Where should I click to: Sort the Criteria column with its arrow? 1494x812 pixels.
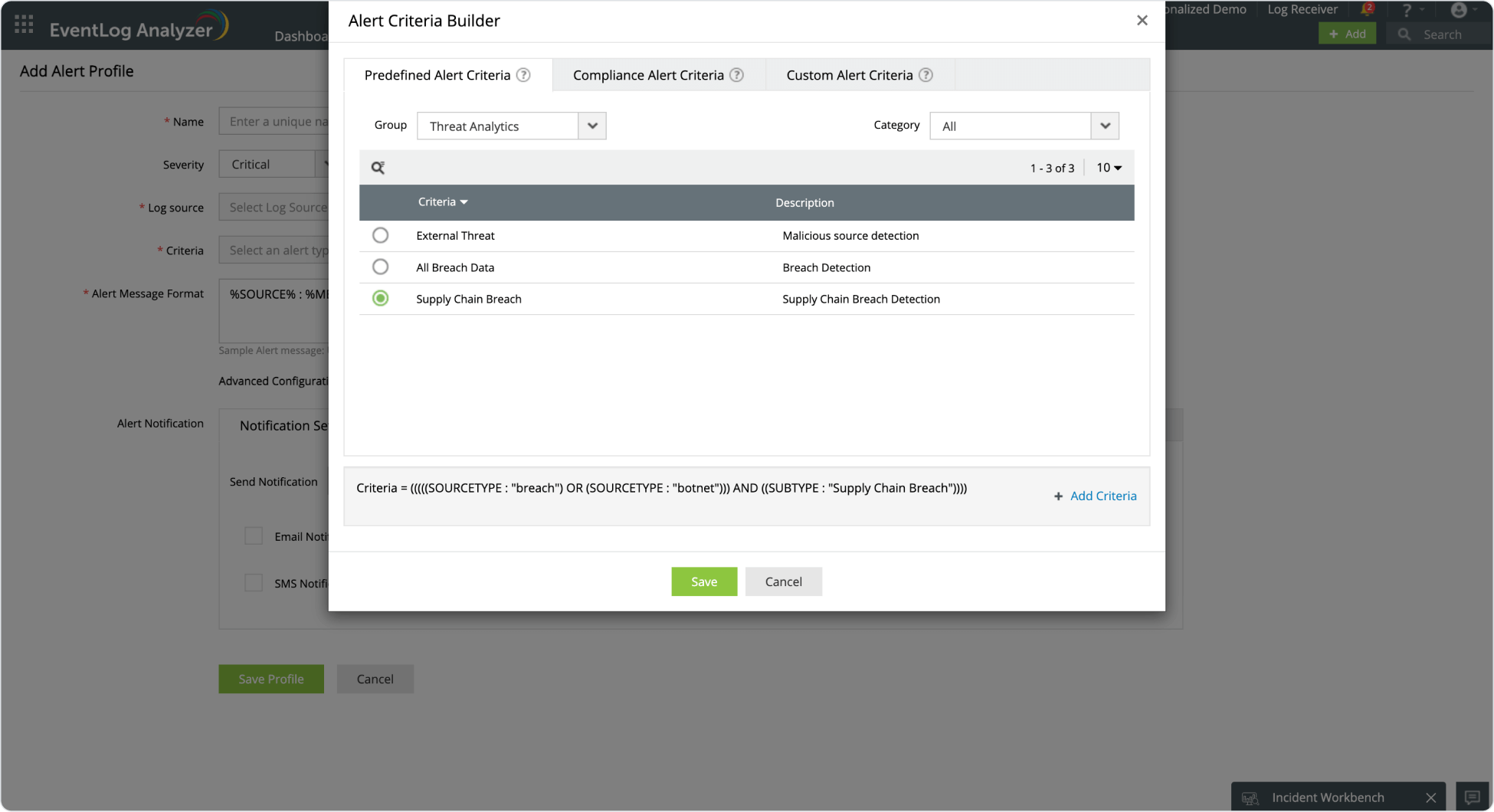pyautogui.click(x=464, y=201)
